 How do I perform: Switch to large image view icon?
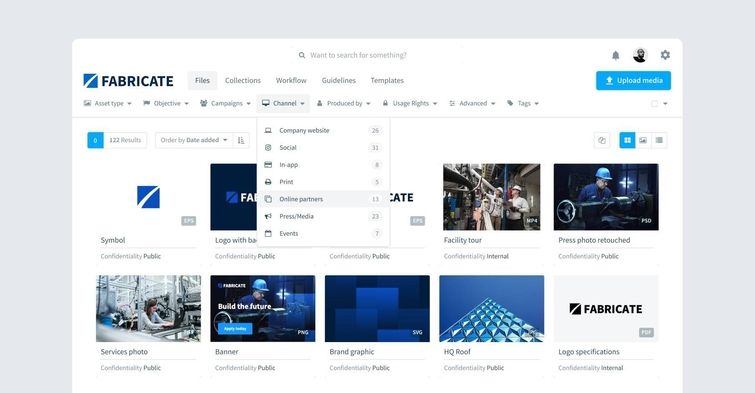pos(643,140)
